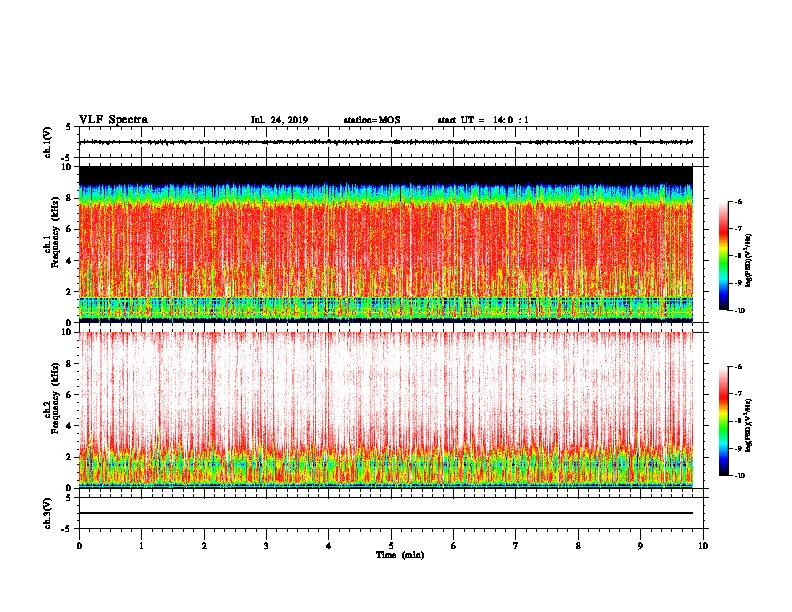Click the time axis tick label '7'
Image resolution: width=792 pixels, height=612 pixels.
516,546
